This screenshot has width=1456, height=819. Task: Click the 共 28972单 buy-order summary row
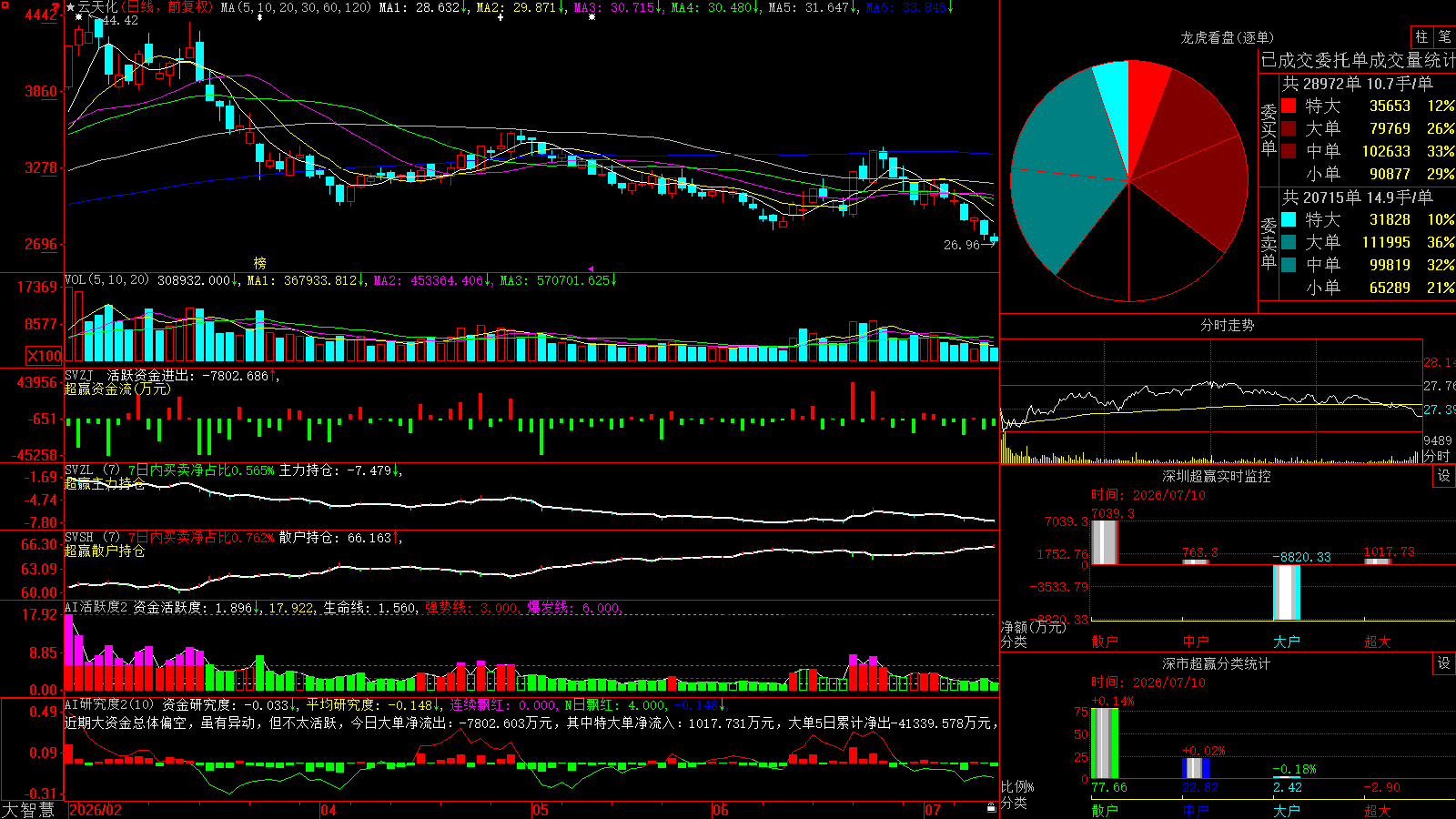point(1358,84)
